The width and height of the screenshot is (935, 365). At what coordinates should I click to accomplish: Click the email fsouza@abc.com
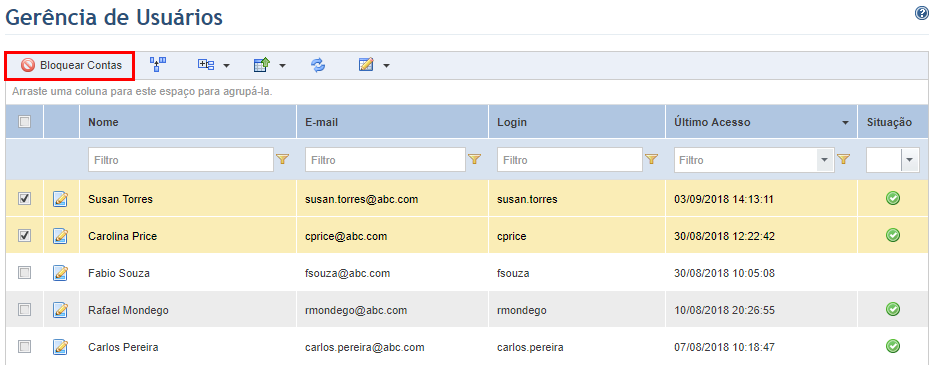pos(348,273)
